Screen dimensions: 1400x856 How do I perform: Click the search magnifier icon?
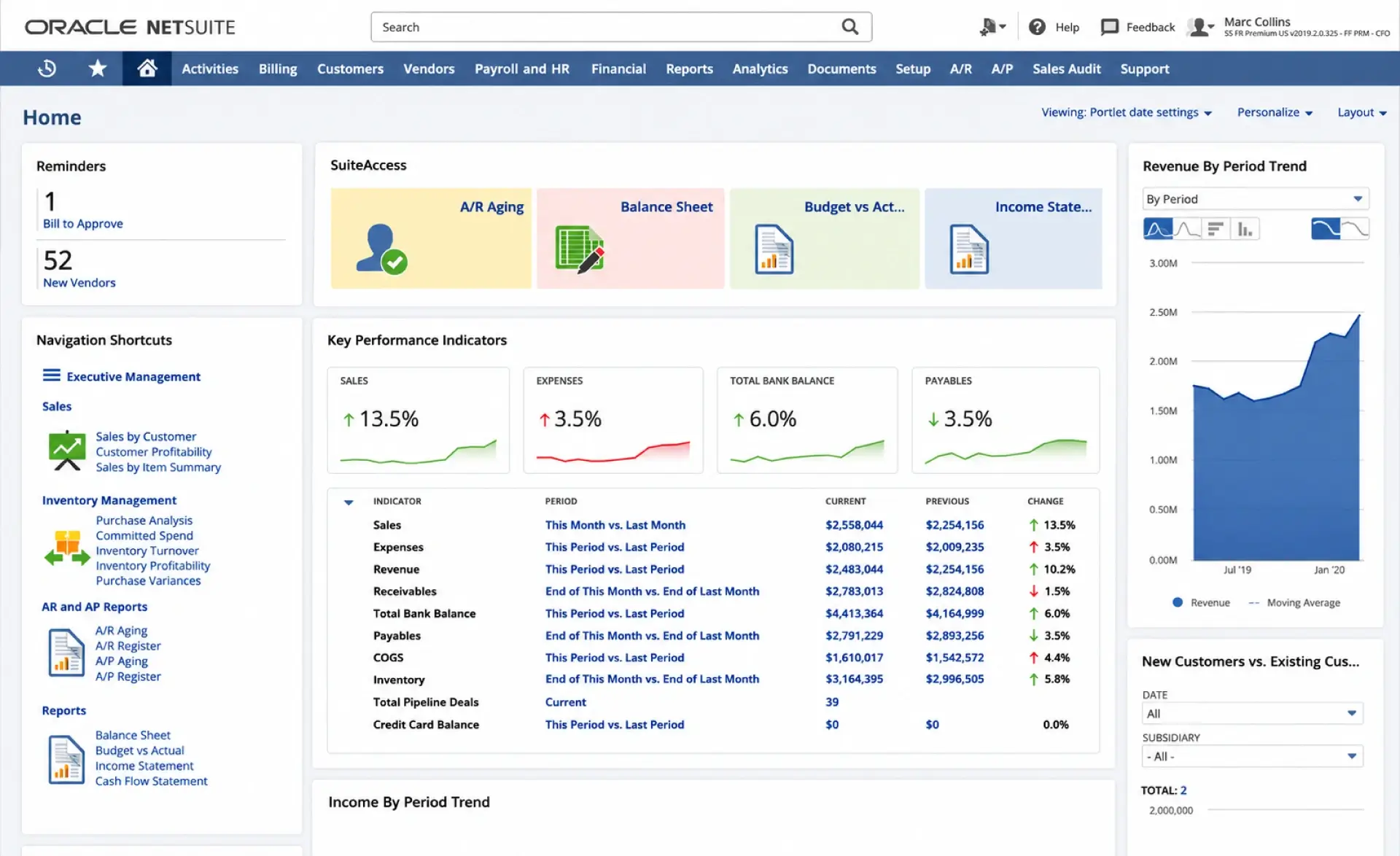click(x=849, y=27)
